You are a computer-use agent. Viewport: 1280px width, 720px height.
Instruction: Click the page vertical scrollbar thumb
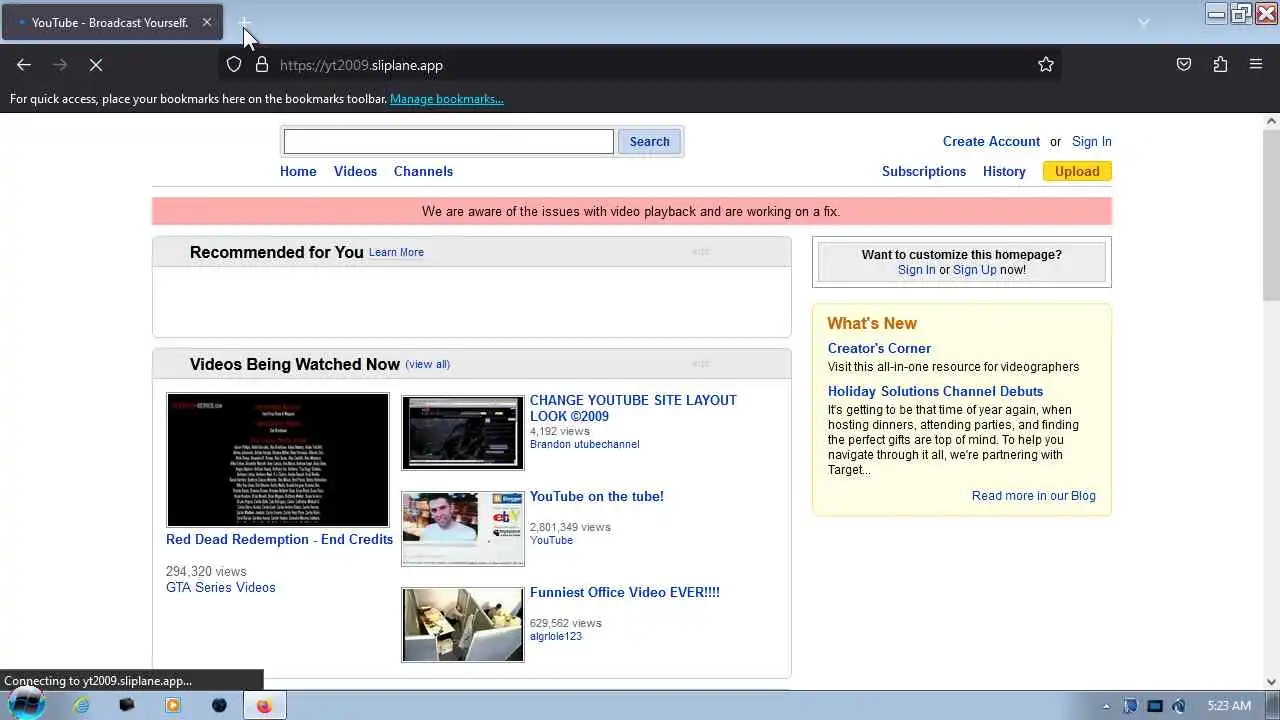coord(1271,214)
